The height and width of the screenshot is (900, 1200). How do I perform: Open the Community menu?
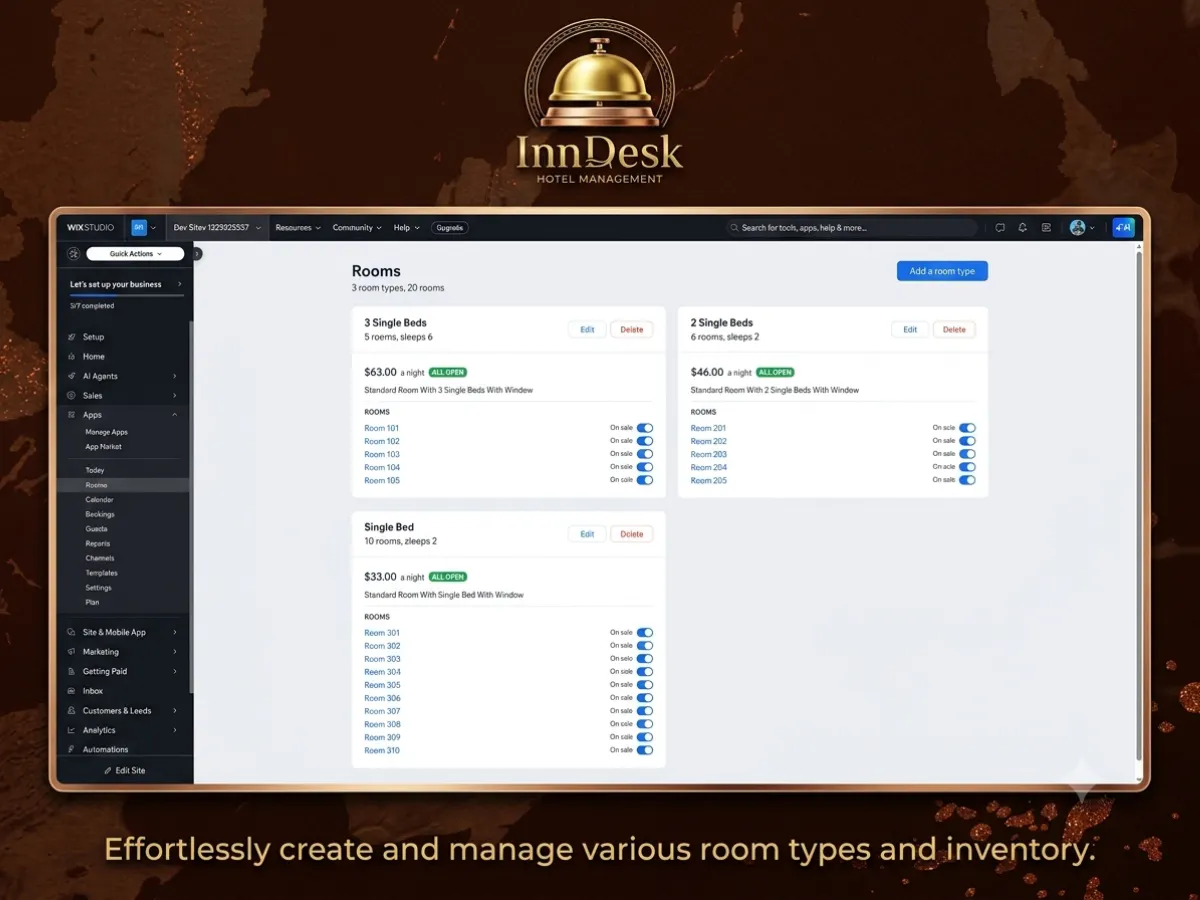(357, 228)
